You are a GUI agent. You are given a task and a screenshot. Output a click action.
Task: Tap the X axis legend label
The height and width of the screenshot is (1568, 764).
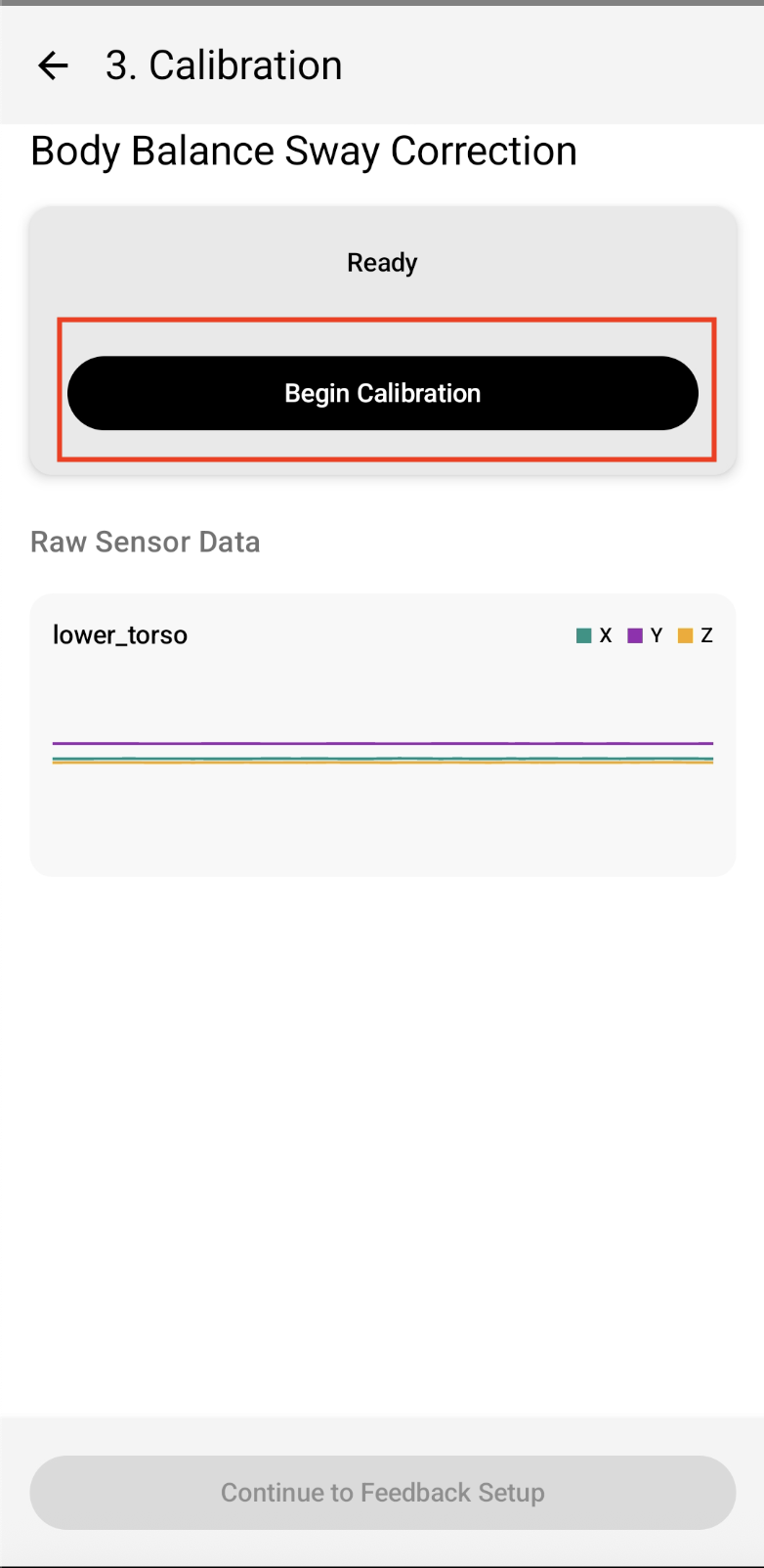click(x=606, y=635)
